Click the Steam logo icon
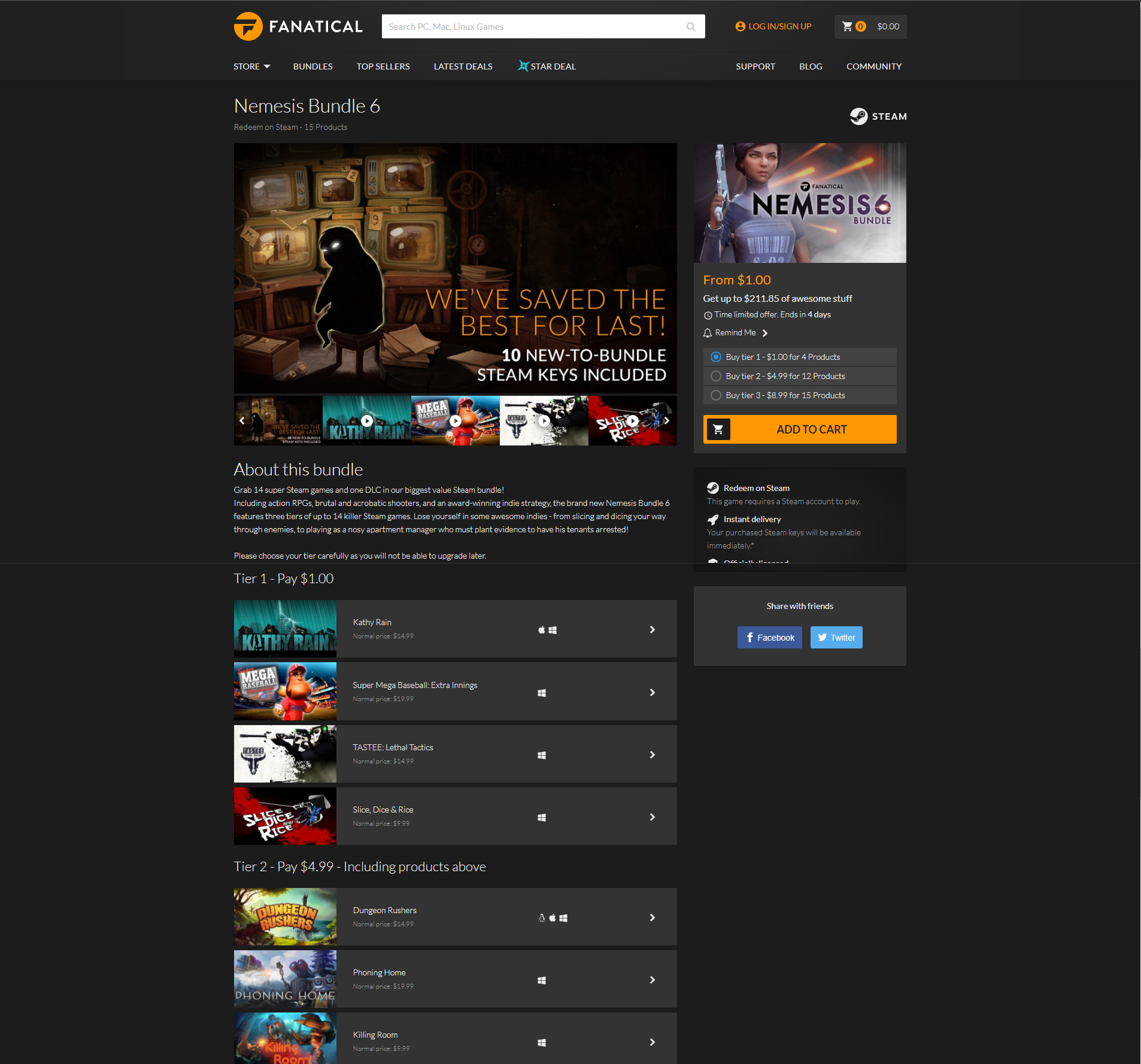This screenshot has height=1064, width=1141. (858, 116)
